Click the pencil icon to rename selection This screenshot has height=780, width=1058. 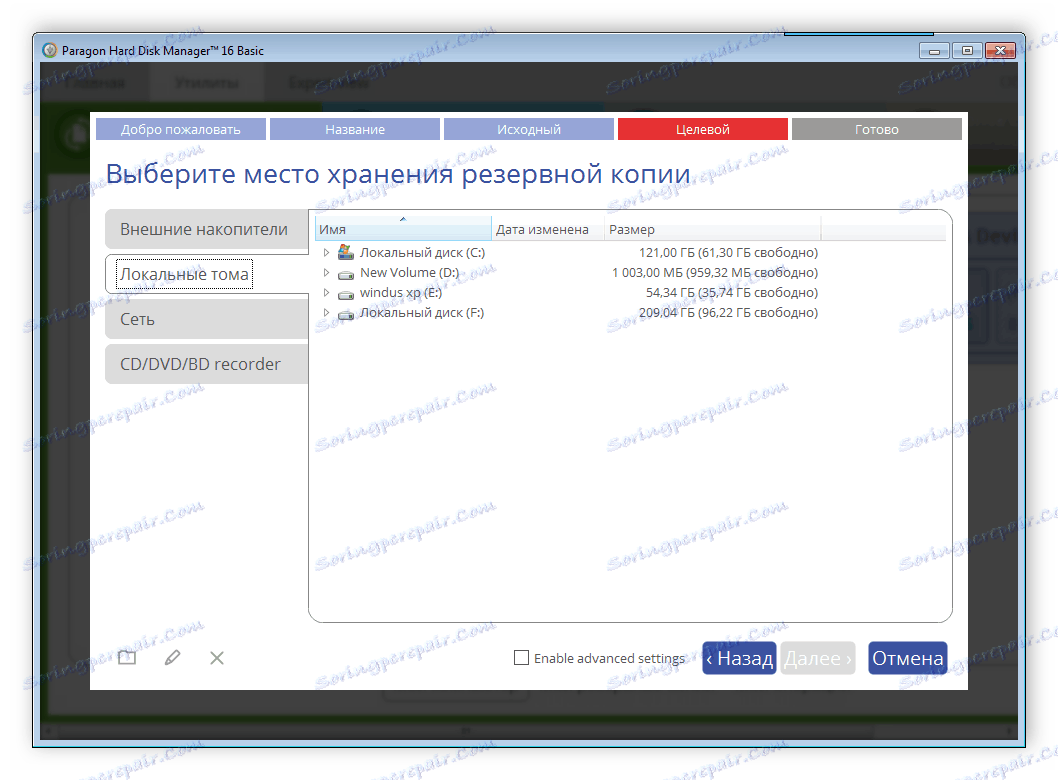coord(172,657)
